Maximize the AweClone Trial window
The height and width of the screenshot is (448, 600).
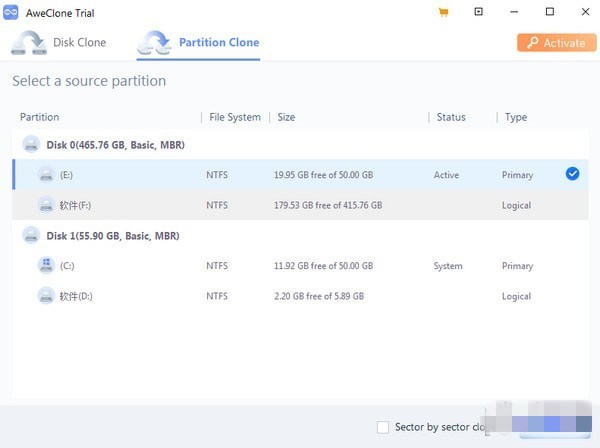point(549,12)
